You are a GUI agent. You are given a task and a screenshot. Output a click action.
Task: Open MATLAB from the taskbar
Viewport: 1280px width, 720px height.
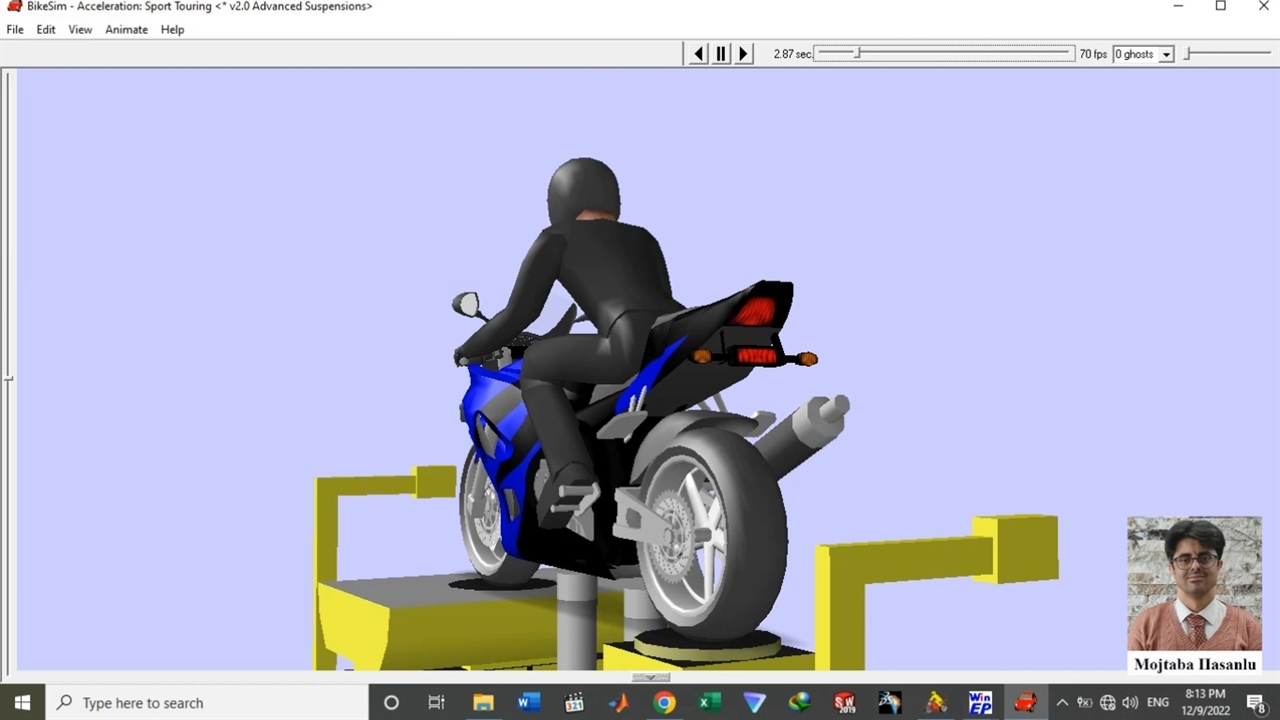(x=619, y=703)
